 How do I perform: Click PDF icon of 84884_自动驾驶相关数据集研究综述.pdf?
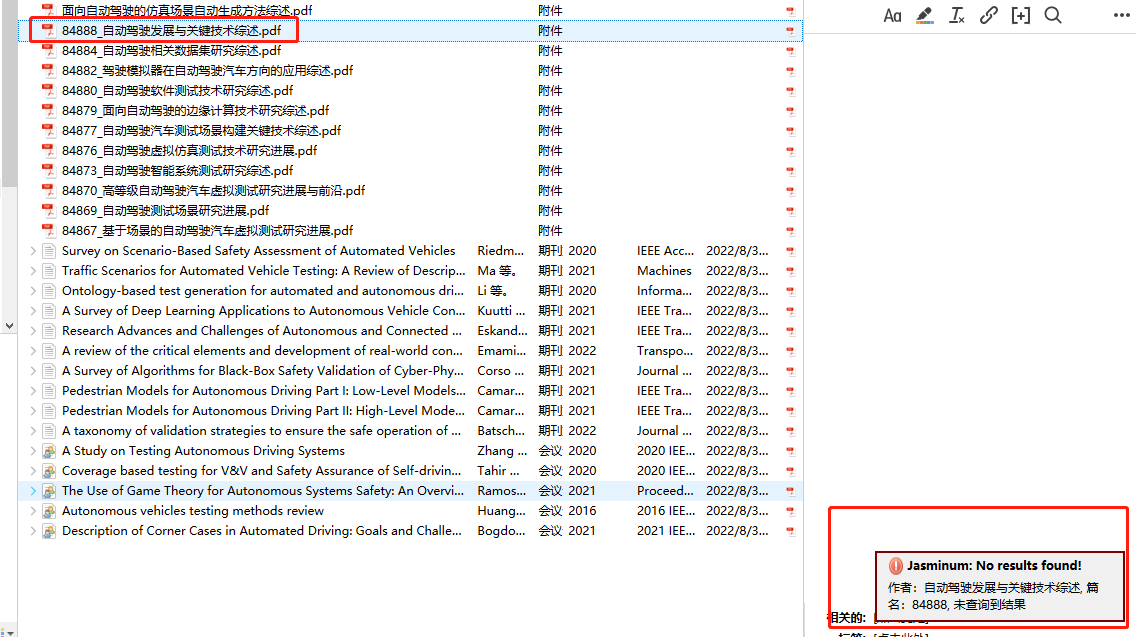49,51
